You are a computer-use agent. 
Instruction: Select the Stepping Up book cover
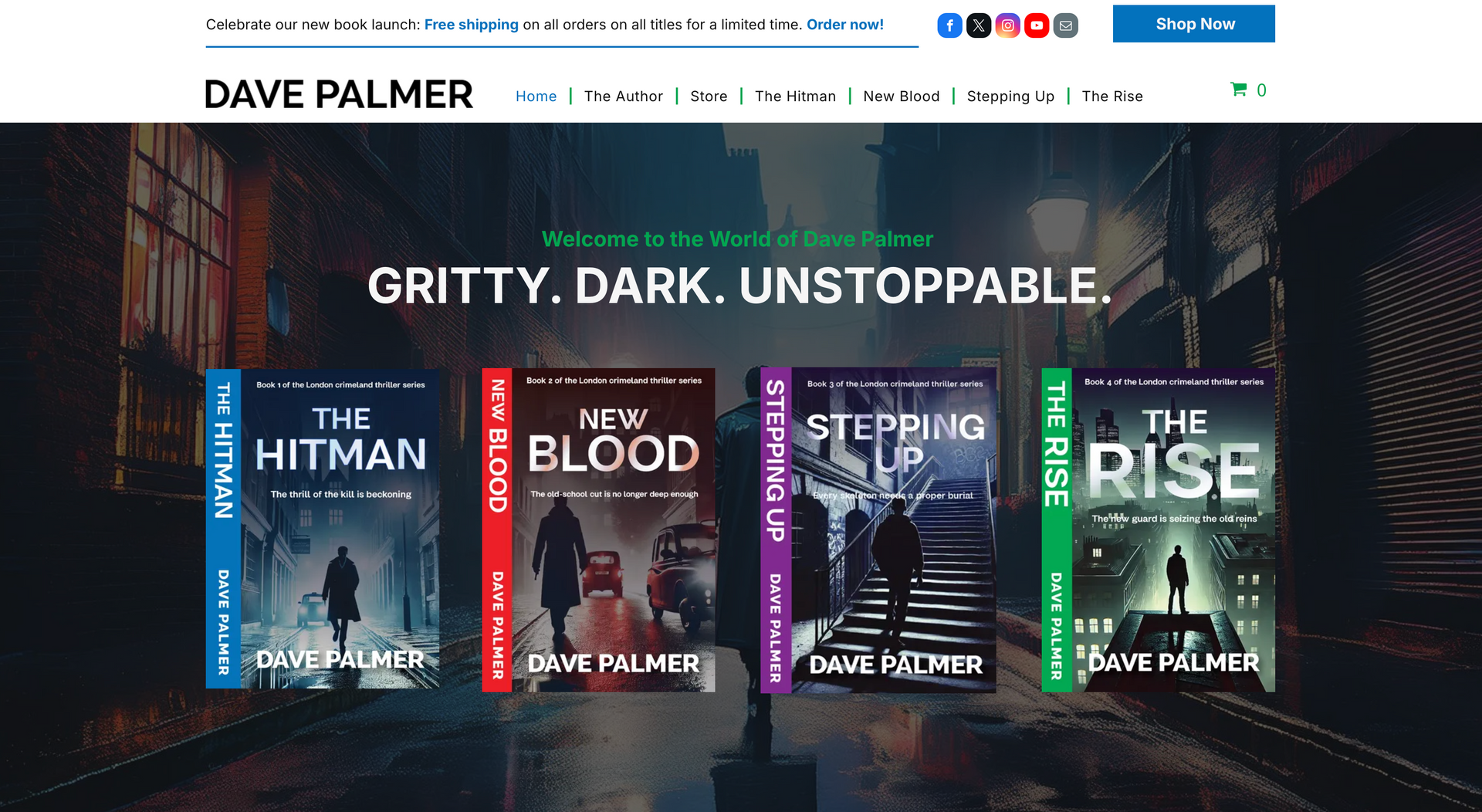(878, 529)
